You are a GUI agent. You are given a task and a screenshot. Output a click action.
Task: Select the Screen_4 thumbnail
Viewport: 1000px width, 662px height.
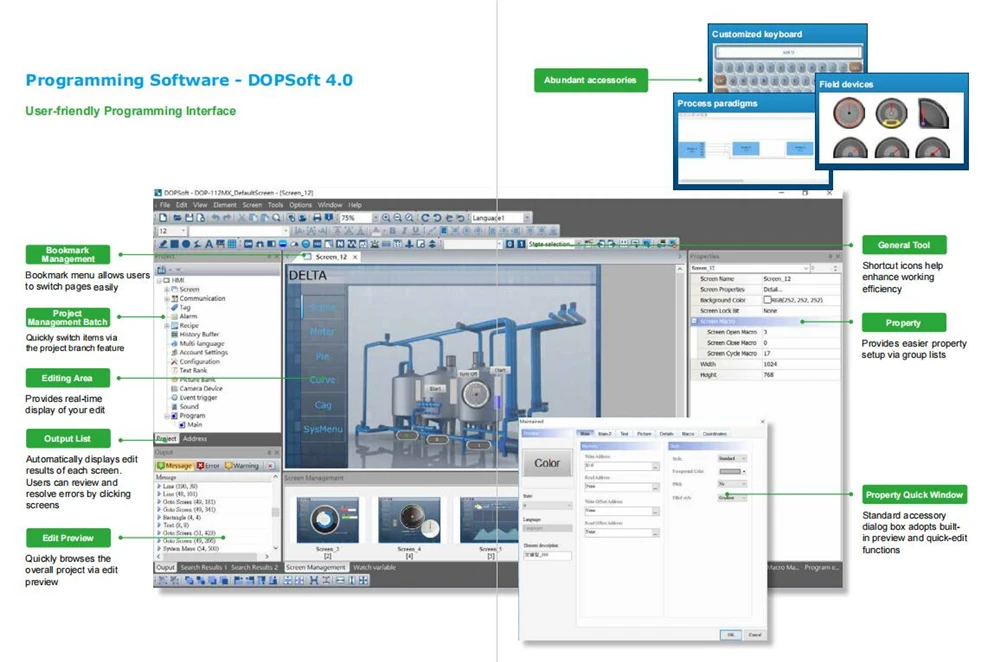[x=409, y=520]
